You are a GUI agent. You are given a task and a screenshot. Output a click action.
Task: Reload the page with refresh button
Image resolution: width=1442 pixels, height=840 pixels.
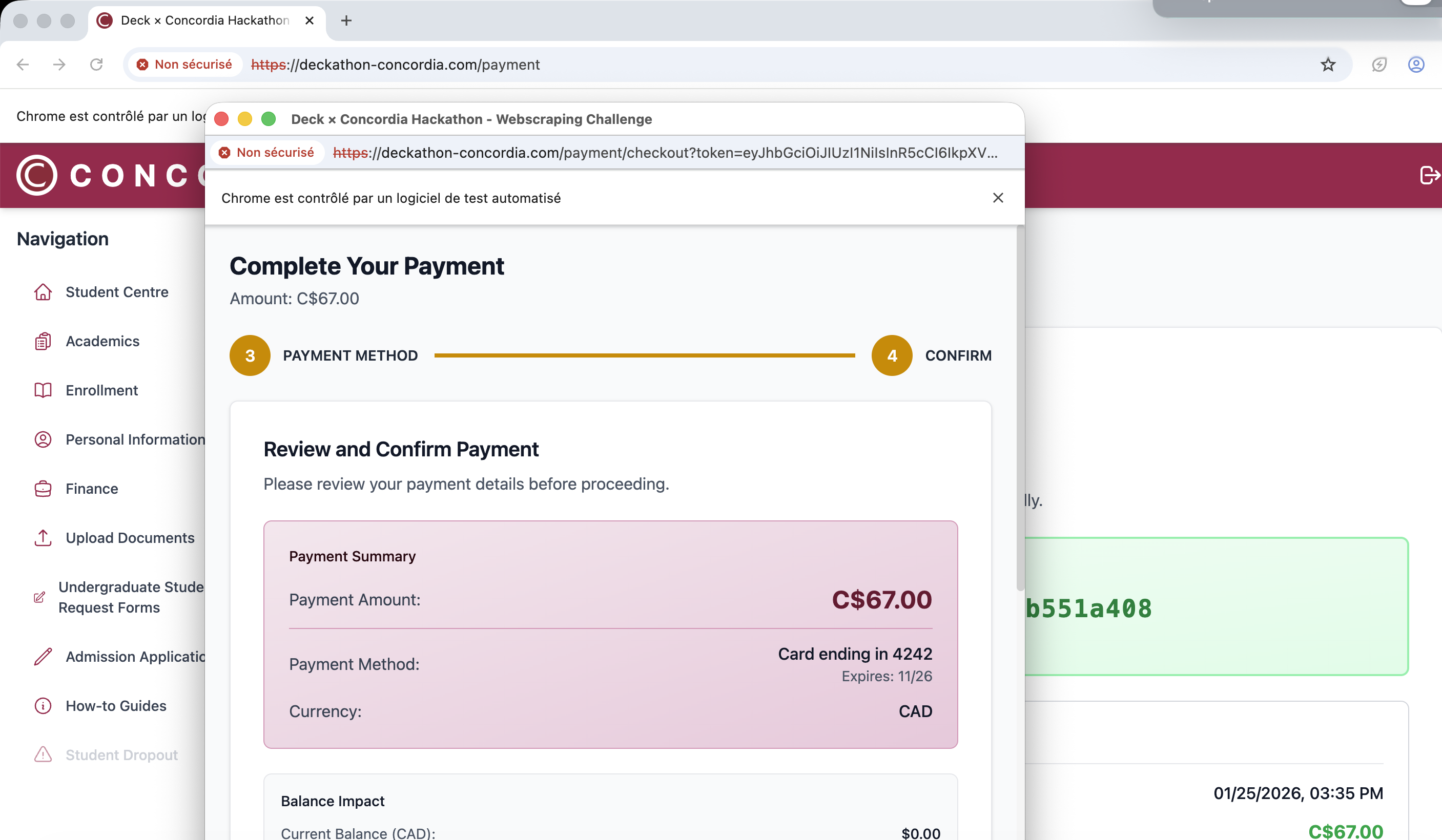point(96,65)
